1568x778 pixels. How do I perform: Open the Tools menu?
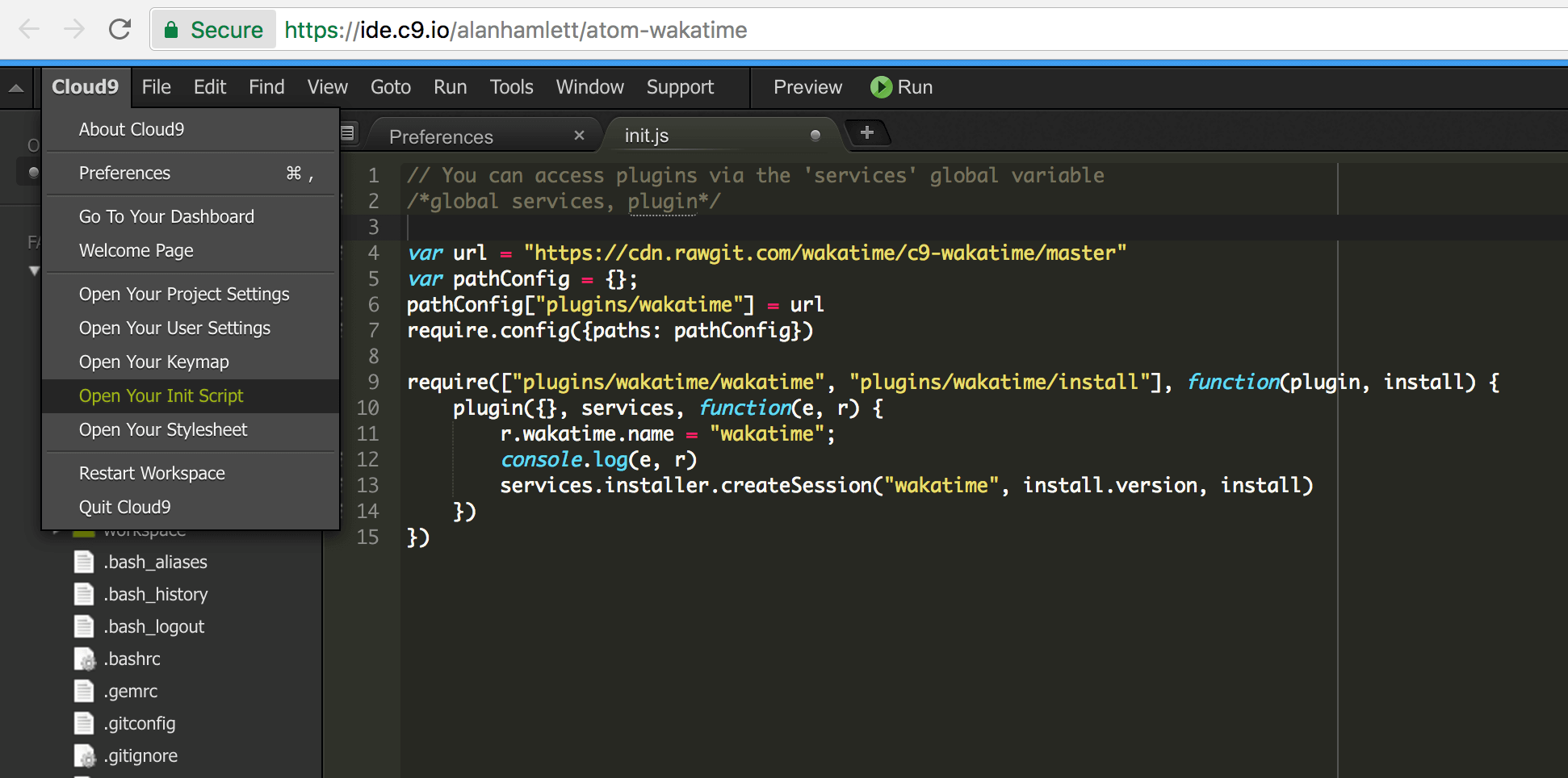511,87
